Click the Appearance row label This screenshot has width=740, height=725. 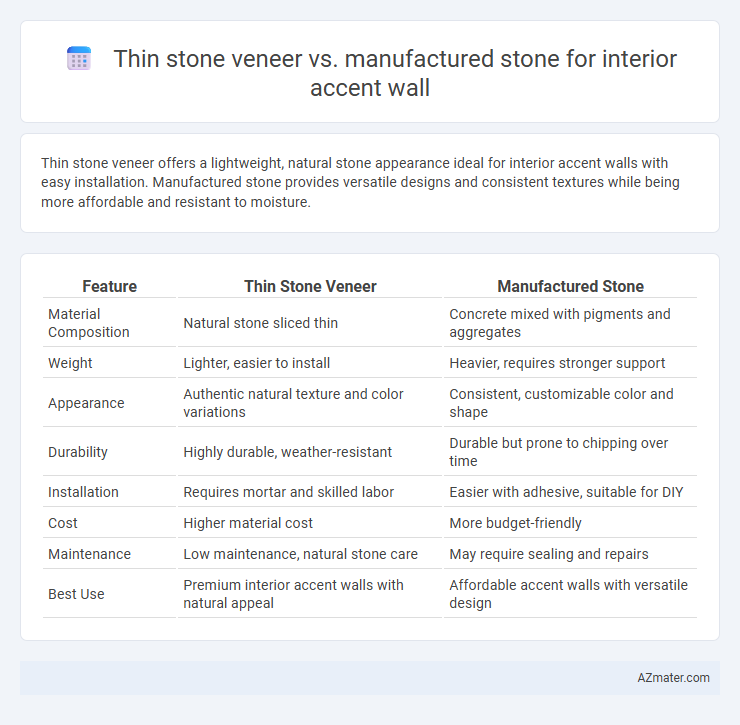pyautogui.click(x=86, y=403)
